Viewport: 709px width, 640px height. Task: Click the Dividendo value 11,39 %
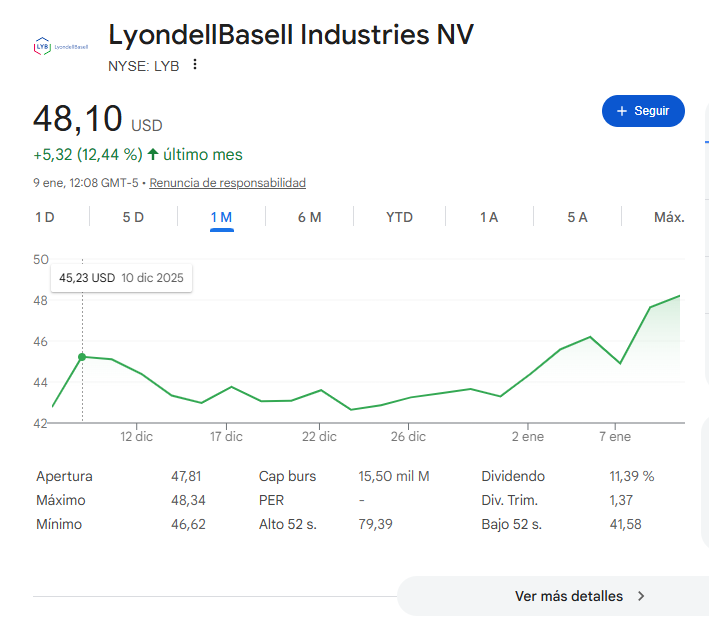(631, 476)
